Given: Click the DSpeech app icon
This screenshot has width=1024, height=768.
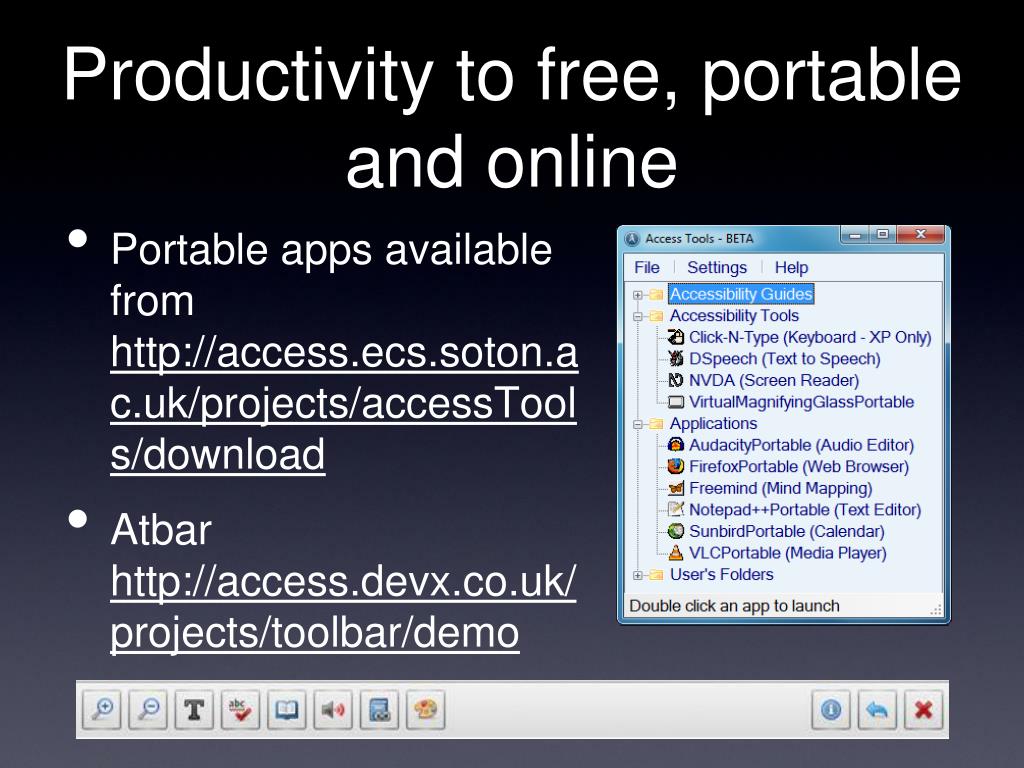Looking at the screenshot, I should point(676,359).
